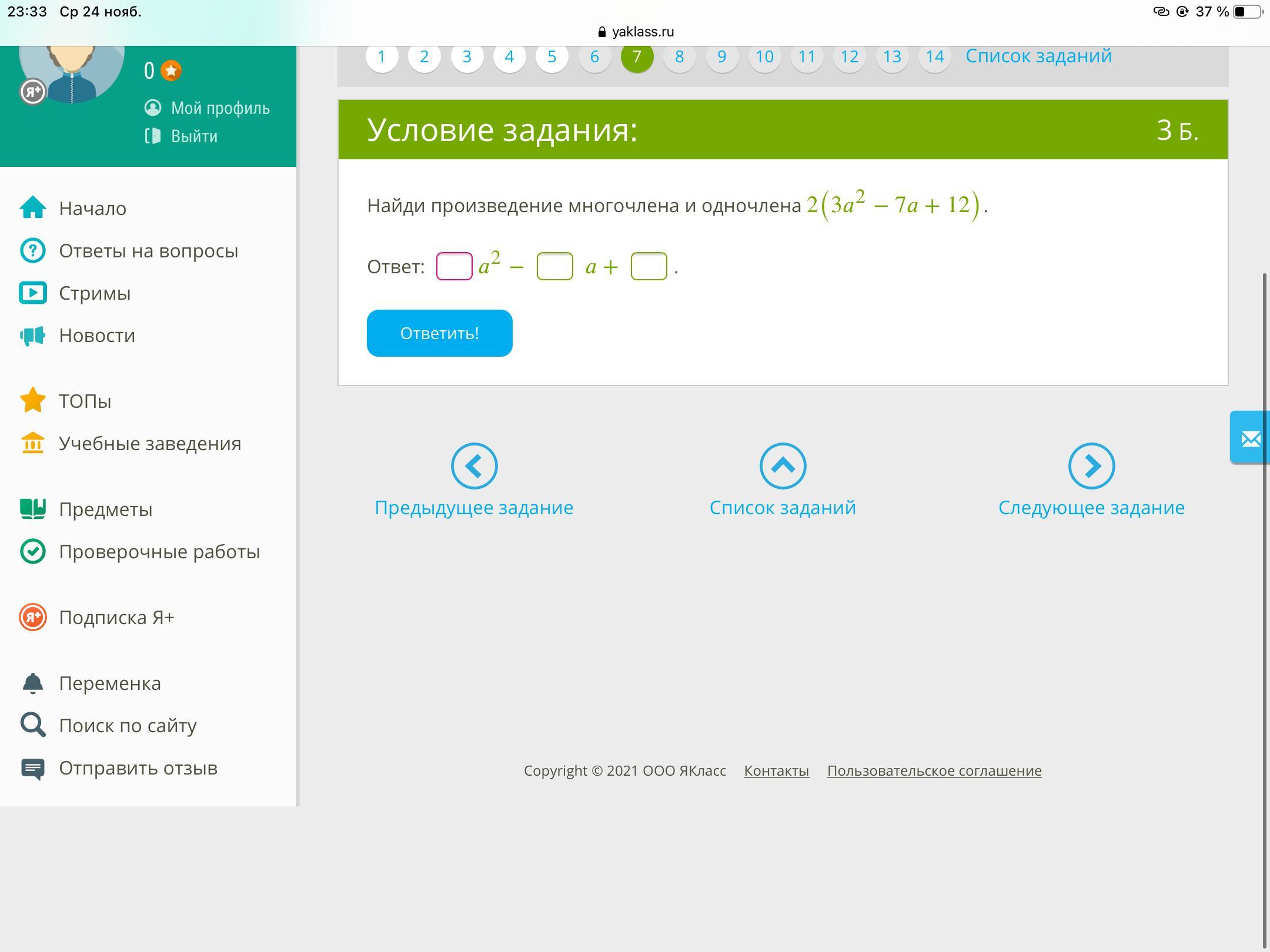Open Ответы на вопросы question icon
The width and height of the screenshot is (1270, 952).
pyautogui.click(x=33, y=251)
